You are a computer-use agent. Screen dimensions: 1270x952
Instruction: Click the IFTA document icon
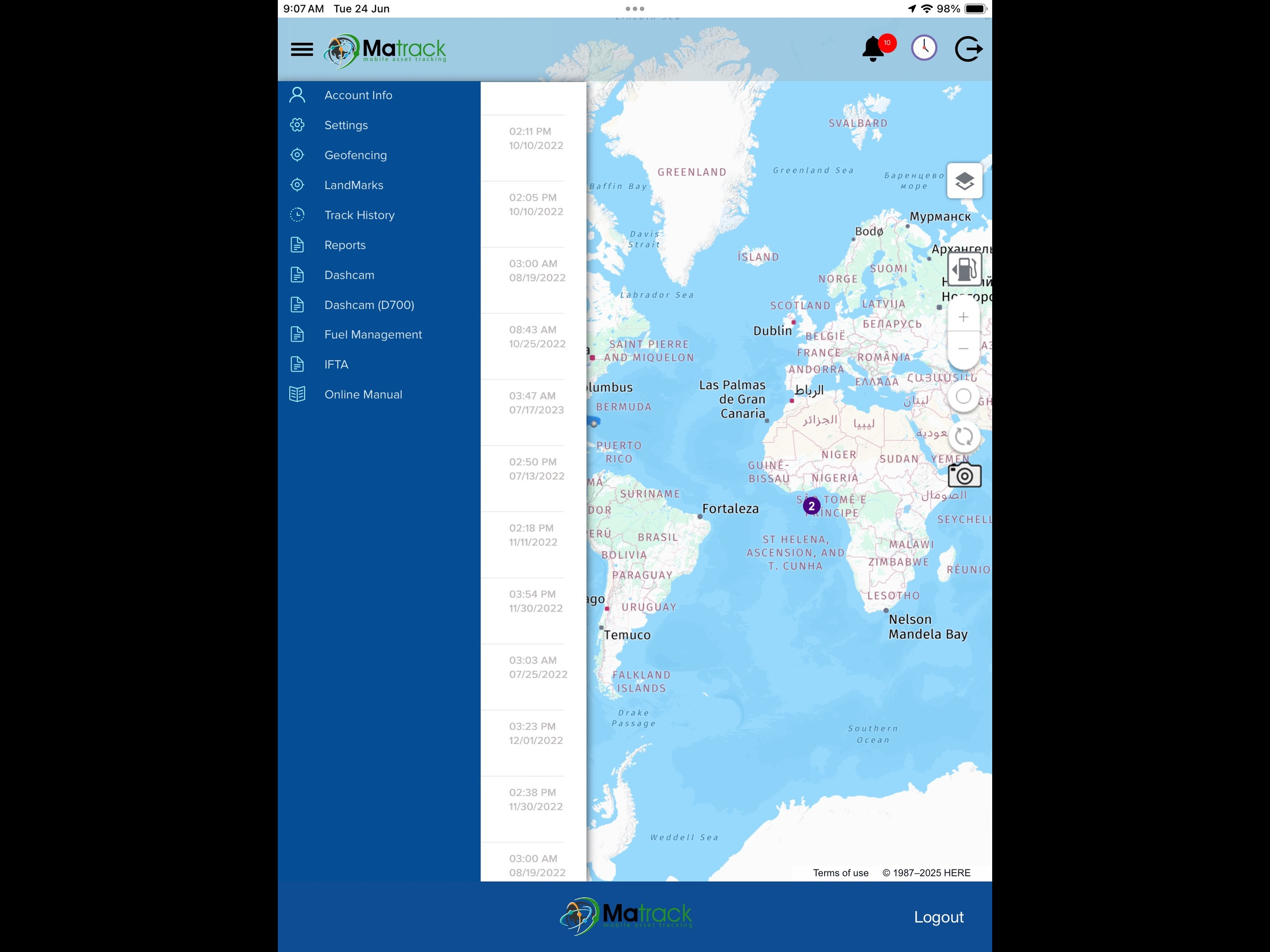(297, 364)
